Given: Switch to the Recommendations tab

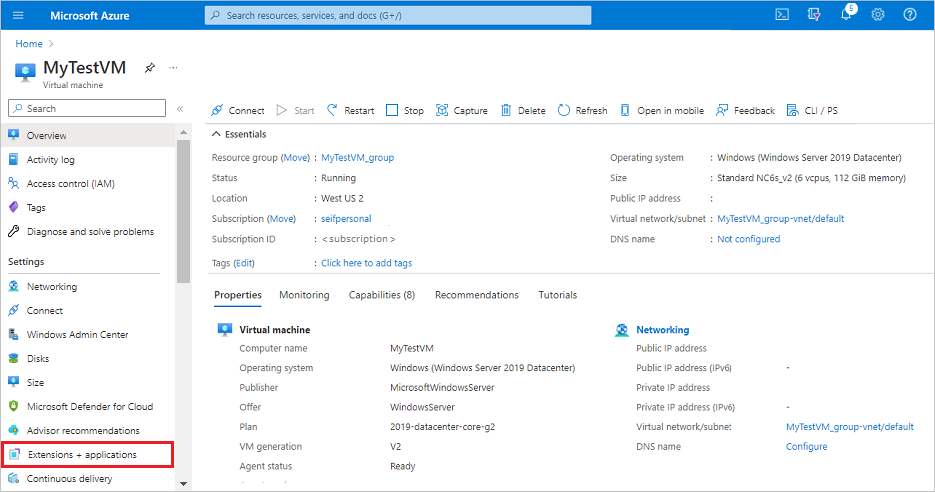Looking at the screenshot, I should [476, 295].
